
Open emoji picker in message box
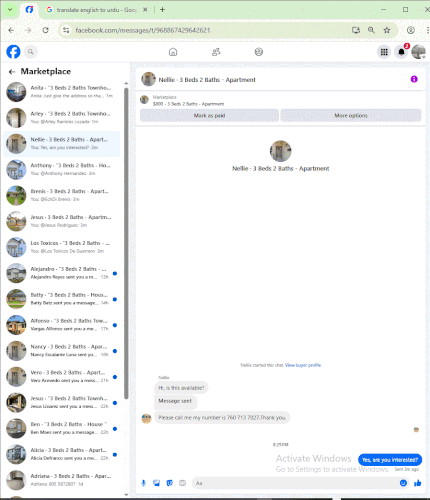[403, 483]
